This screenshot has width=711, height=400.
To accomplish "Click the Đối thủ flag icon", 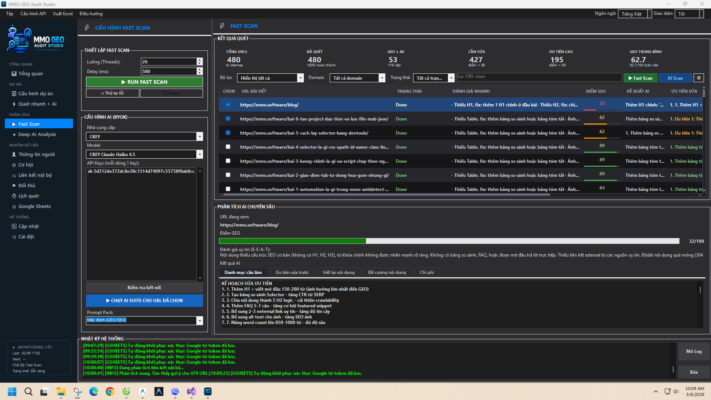I will point(14,185).
